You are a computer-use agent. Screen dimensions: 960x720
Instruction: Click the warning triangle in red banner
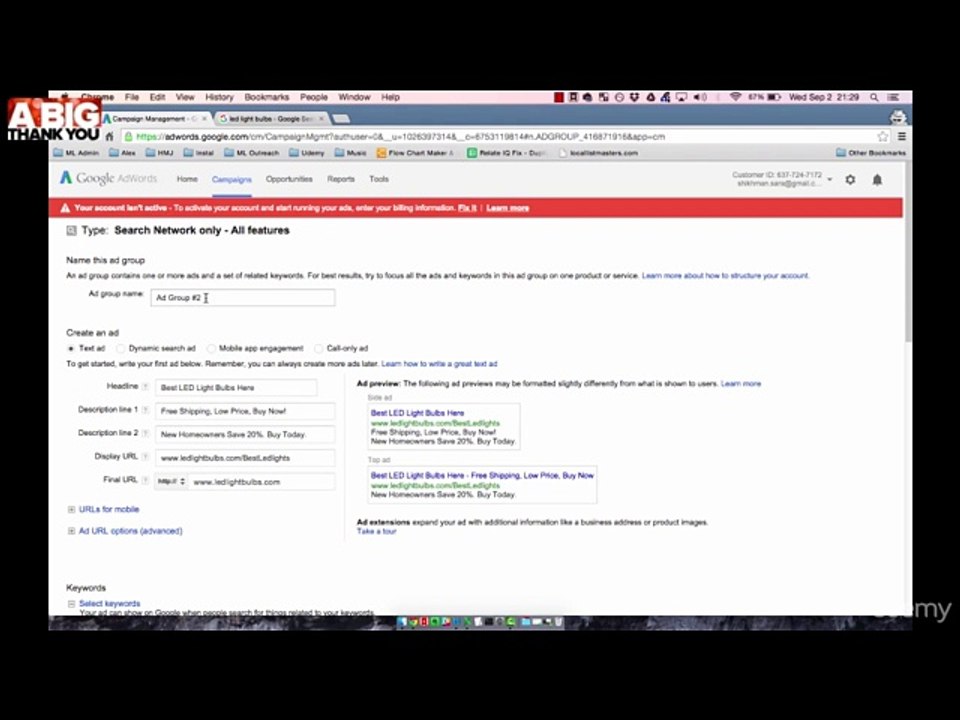pyautogui.click(x=65, y=208)
